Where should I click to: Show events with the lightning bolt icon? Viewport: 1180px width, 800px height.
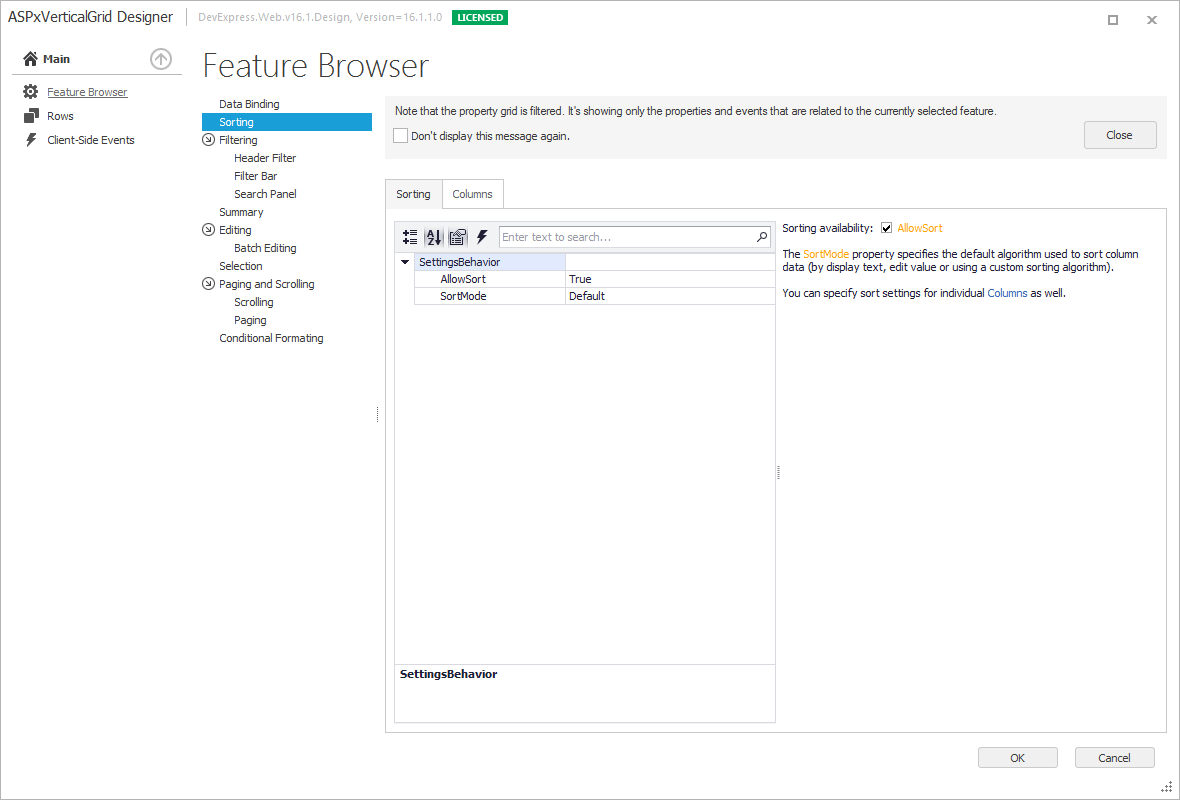482,237
